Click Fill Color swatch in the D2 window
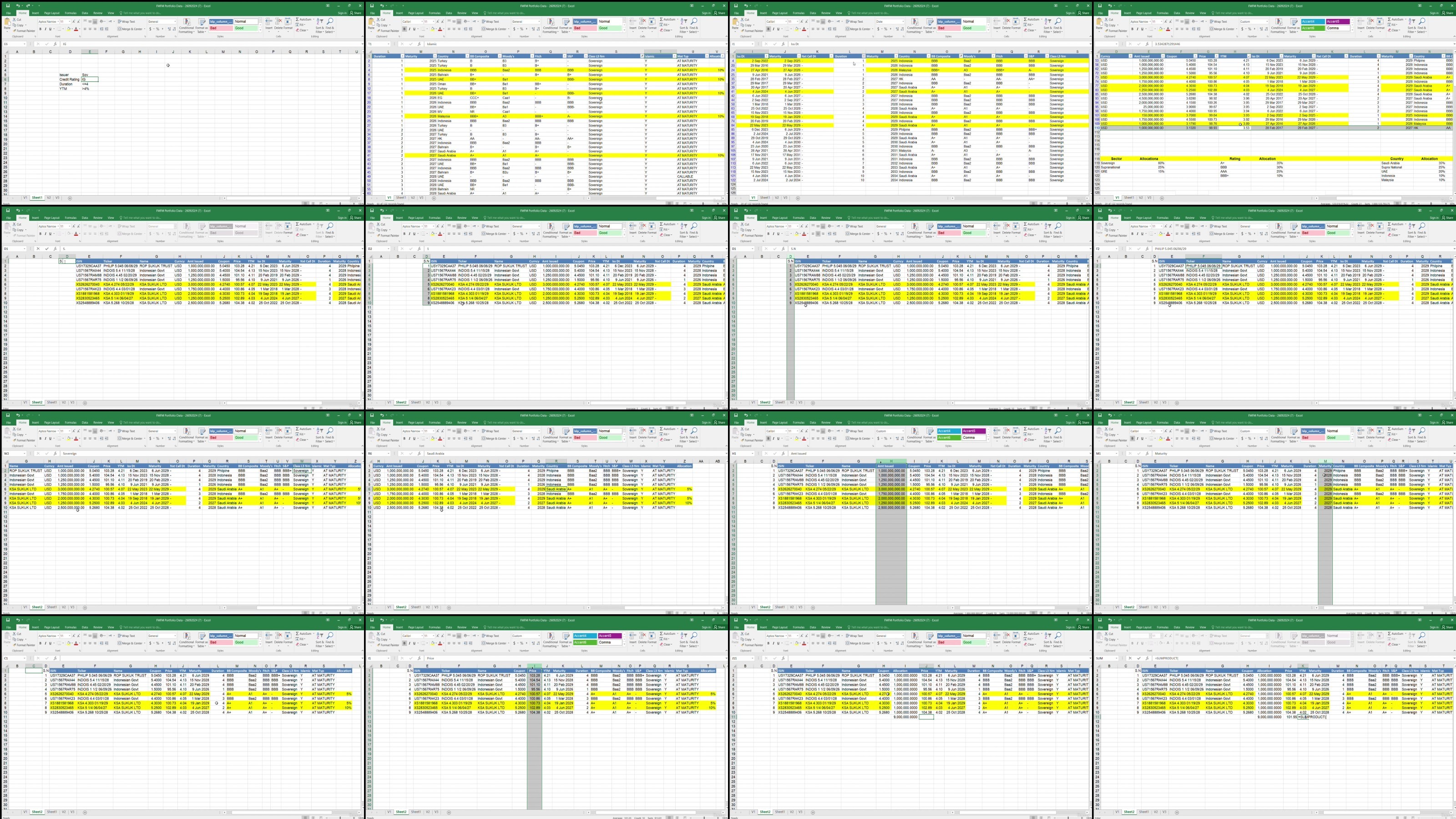Image resolution: width=1456 pixels, height=819 pixels. click(432, 233)
